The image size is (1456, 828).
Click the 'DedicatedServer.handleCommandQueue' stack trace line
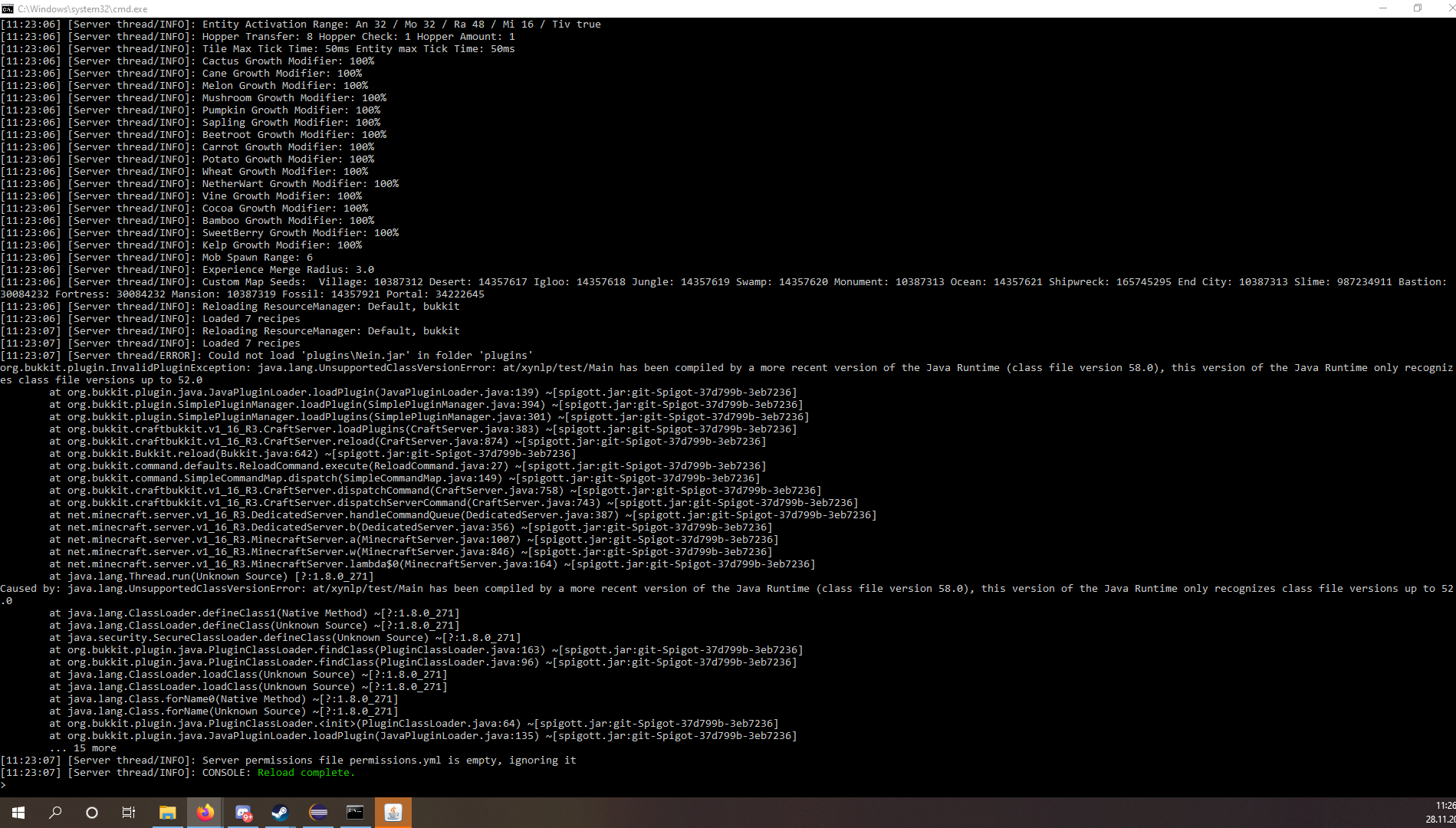pyautogui.click(x=463, y=515)
